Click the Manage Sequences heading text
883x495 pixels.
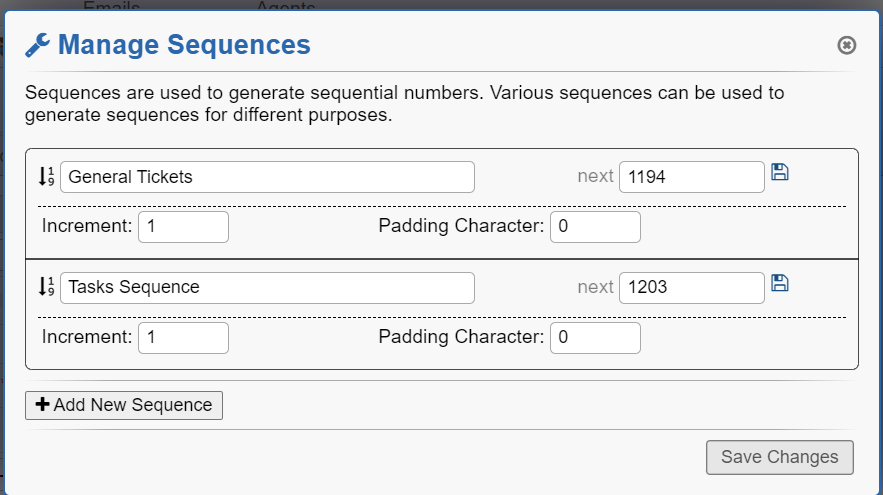(184, 45)
